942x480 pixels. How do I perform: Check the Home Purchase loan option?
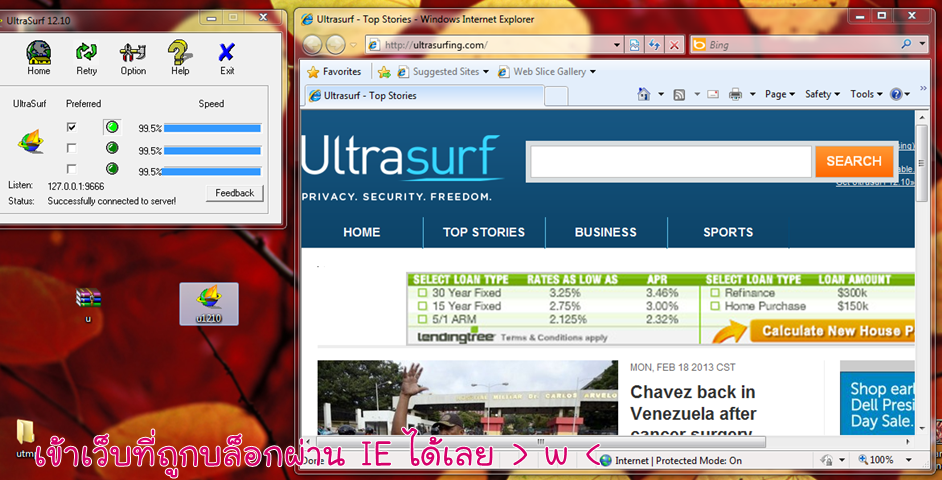715,306
